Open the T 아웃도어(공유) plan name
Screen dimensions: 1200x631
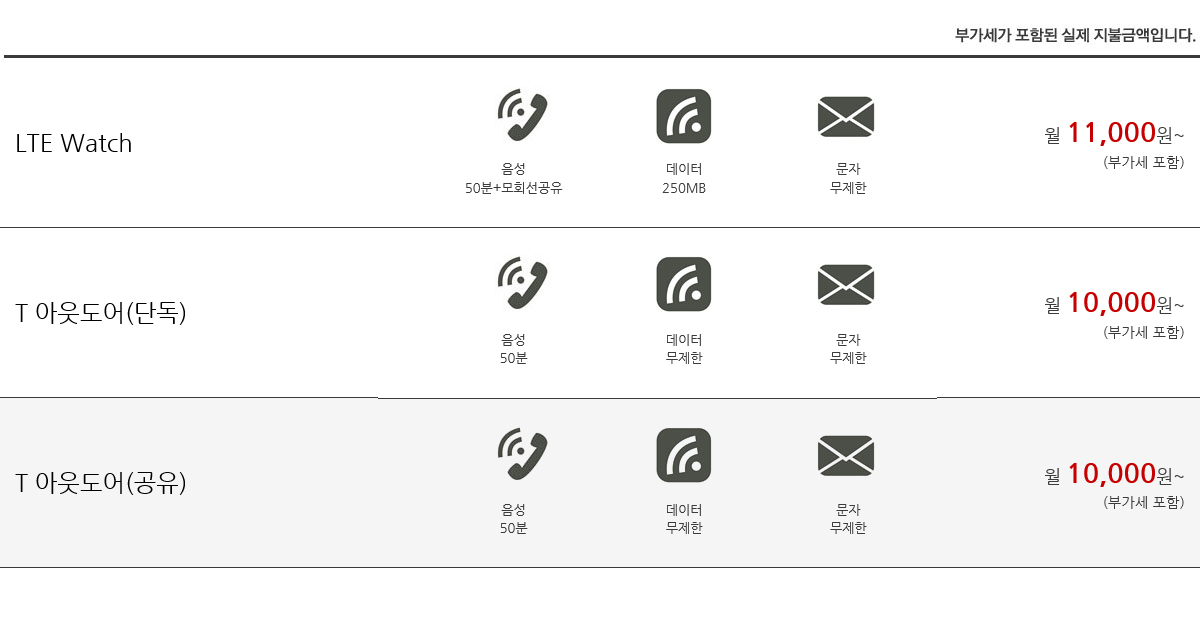click(101, 483)
